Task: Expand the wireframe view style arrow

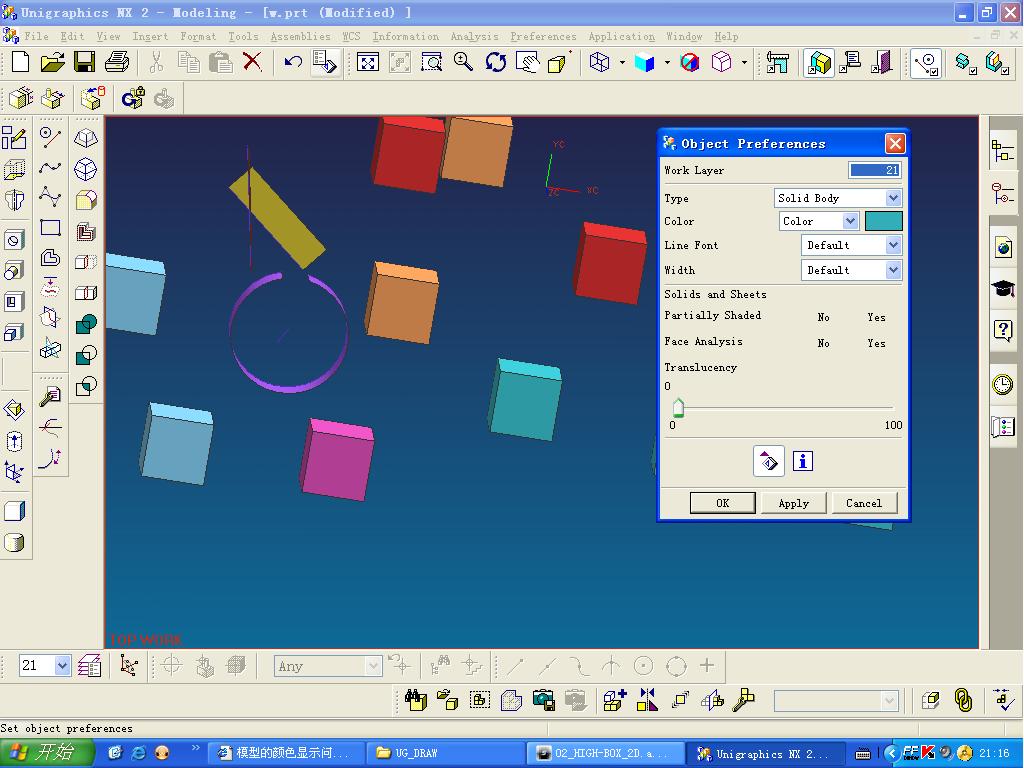Action: click(x=622, y=63)
